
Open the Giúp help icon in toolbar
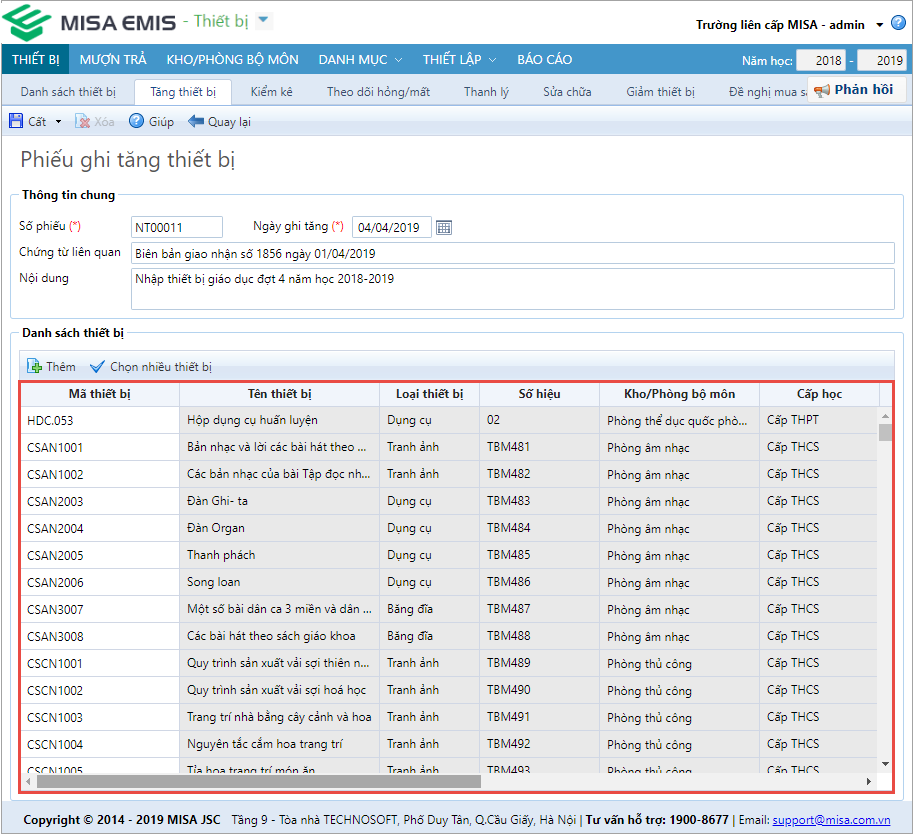pyautogui.click(x=137, y=122)
